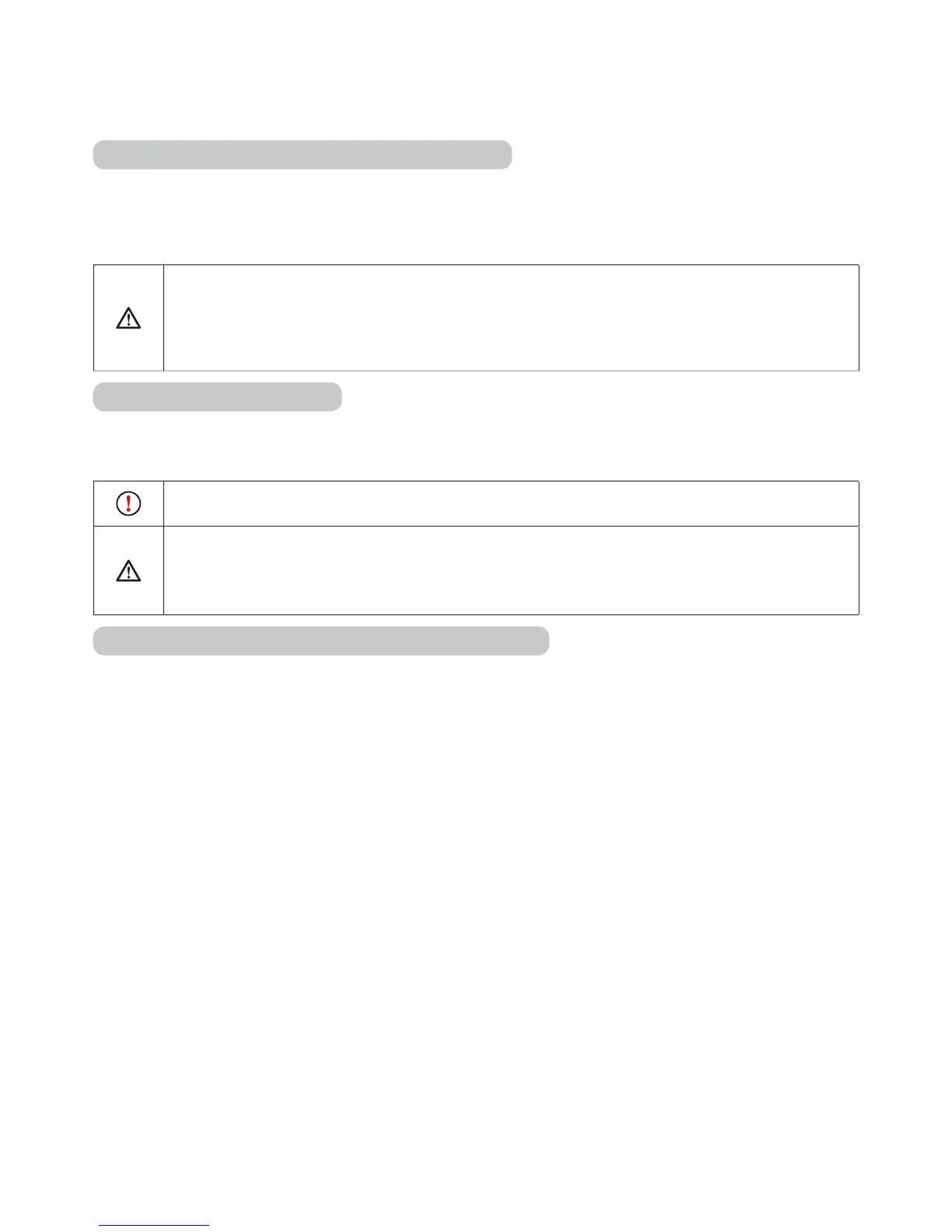This screenshot has height=1232, width=952.
Task: Click the blank footer area right of the link
Action: [x=544, y=1221]
